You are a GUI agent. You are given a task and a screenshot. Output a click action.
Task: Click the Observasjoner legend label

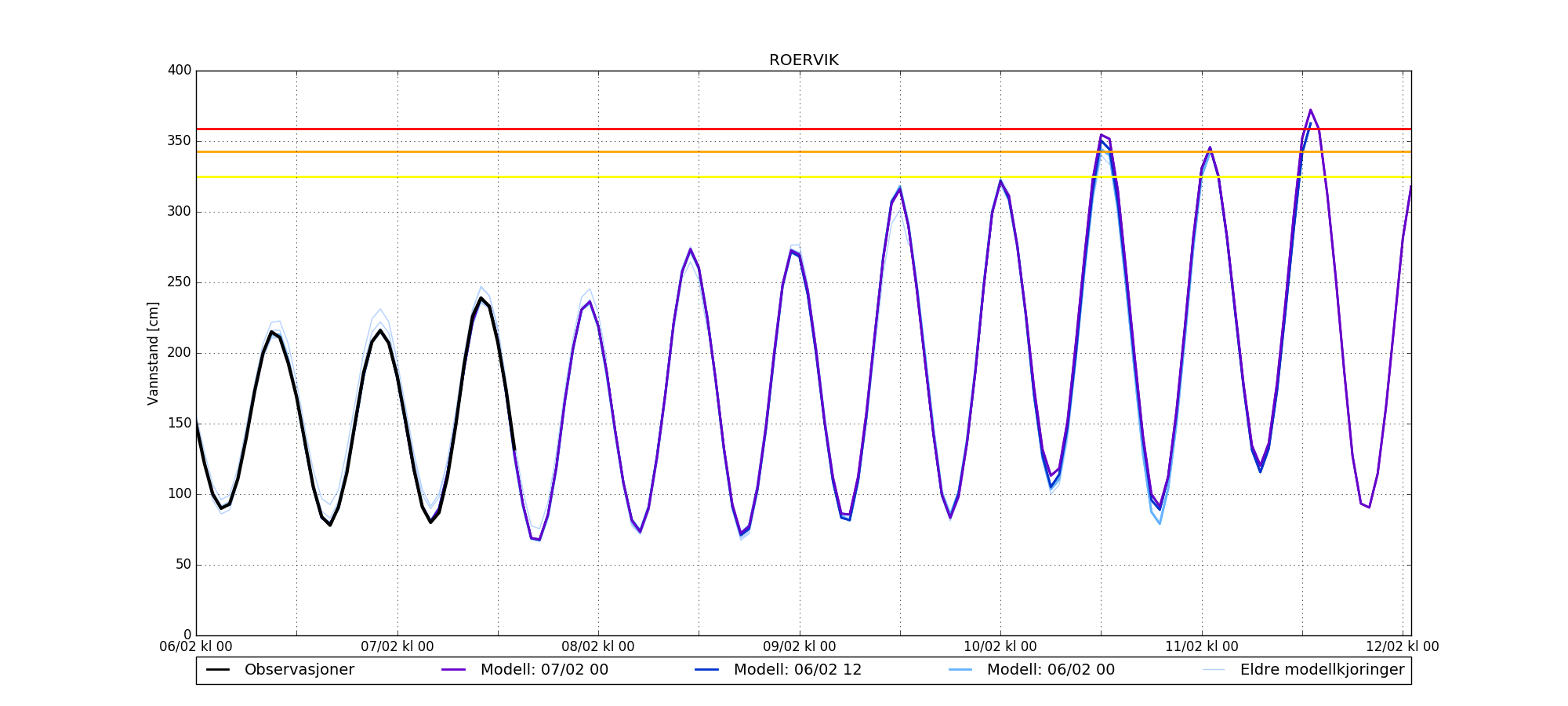[x=299, y=670]
